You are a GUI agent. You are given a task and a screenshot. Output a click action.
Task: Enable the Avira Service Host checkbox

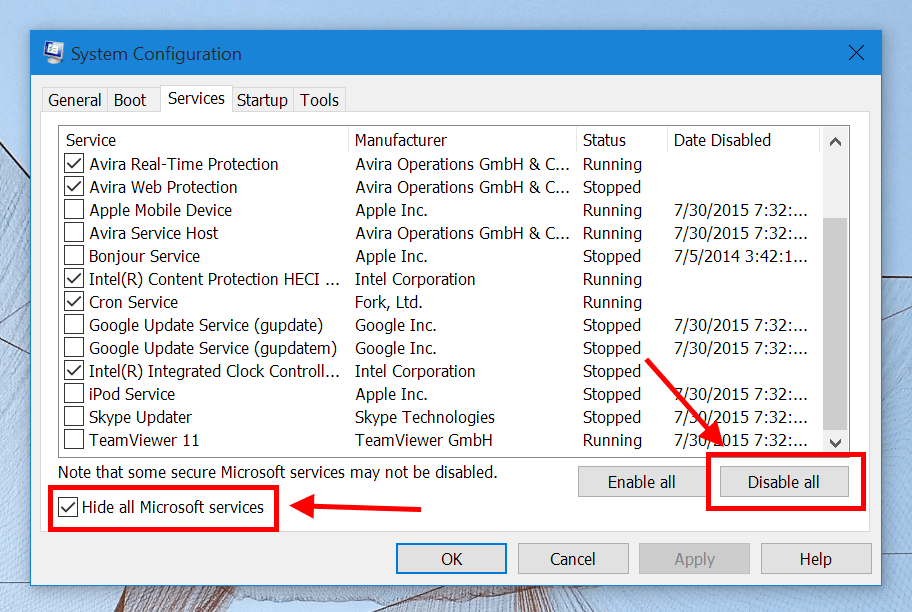tap(74, 233)
